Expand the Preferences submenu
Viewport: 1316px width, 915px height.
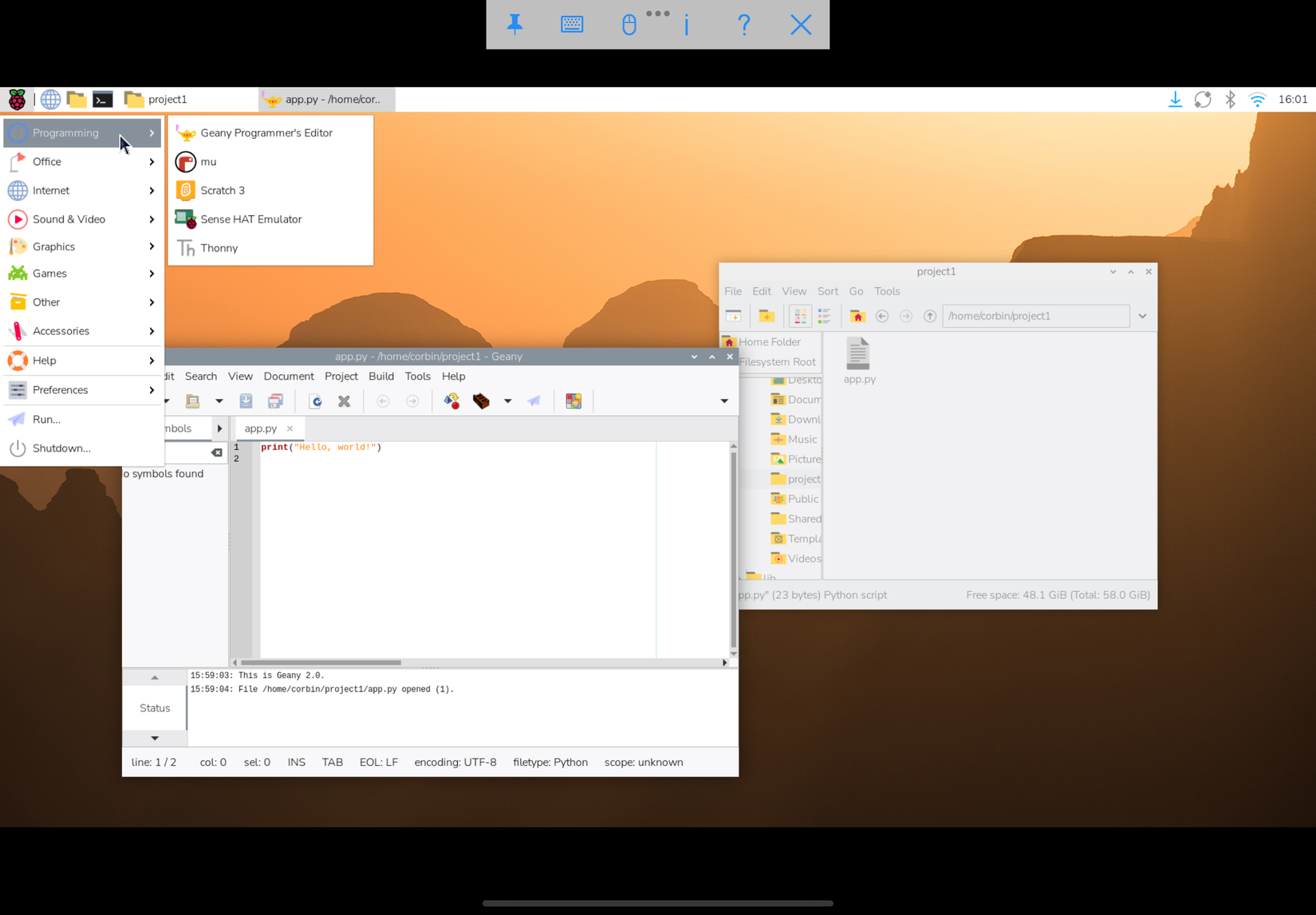[x=81, y=390]
